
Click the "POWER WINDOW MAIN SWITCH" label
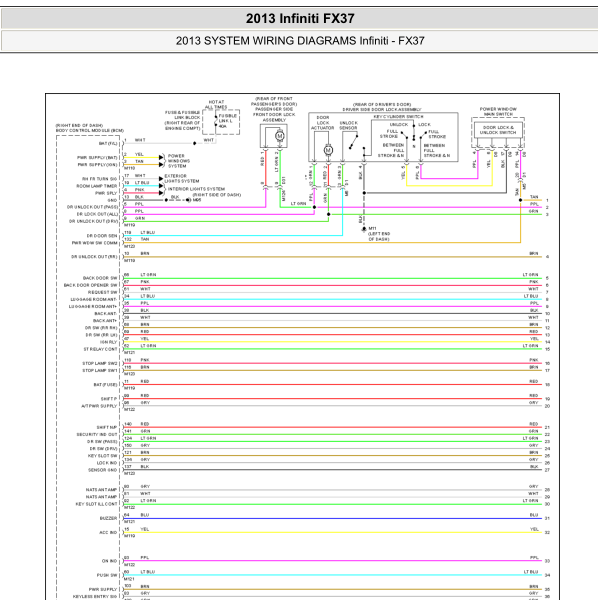pyautogui.click(x=498, y=111)
